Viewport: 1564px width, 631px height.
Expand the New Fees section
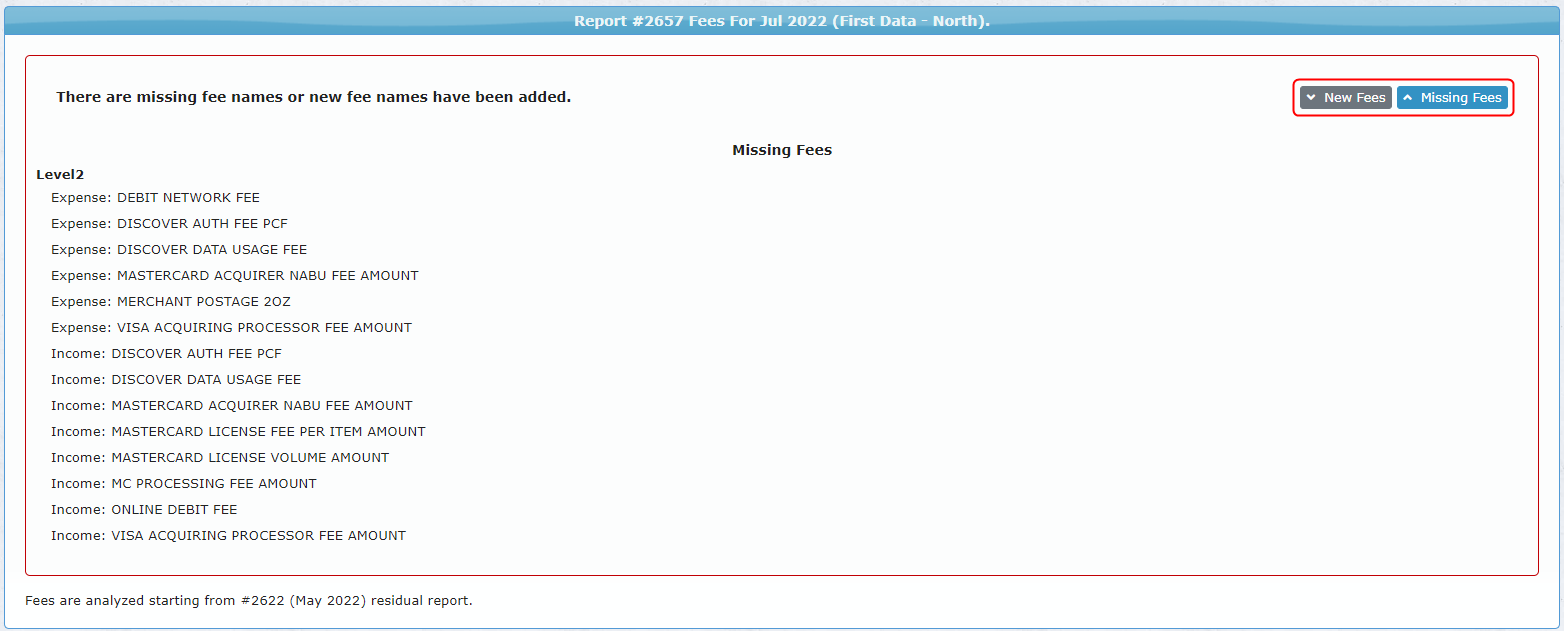(x=1345, y=97)
